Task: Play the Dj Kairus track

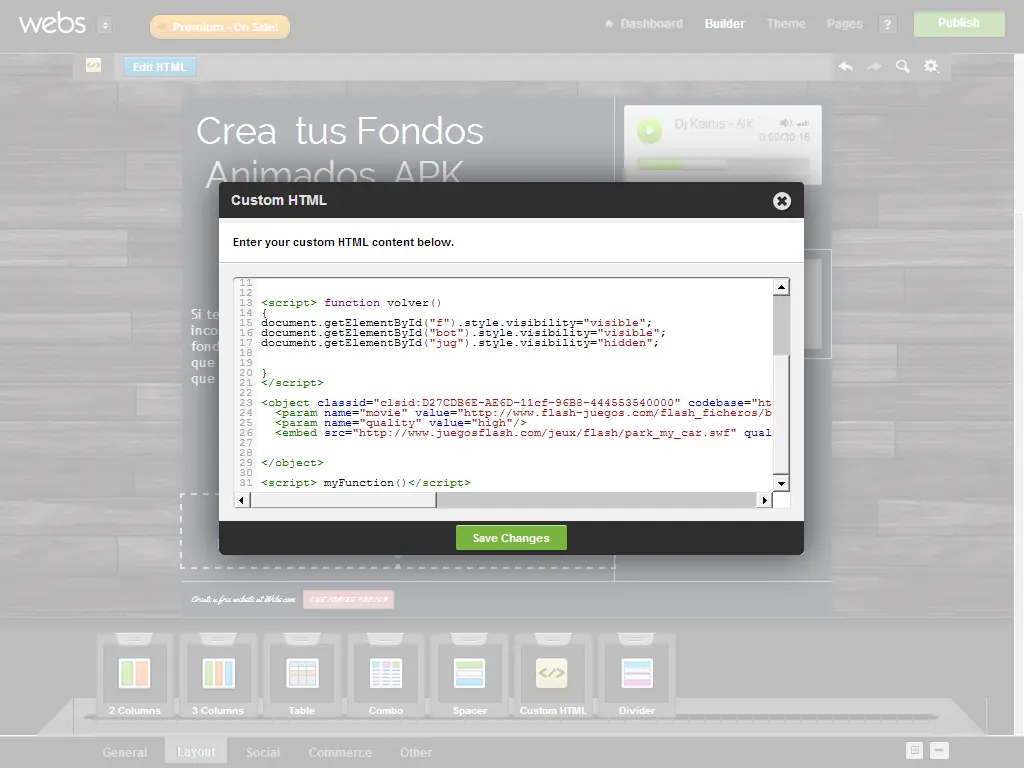Action: (x=649, y=131)
